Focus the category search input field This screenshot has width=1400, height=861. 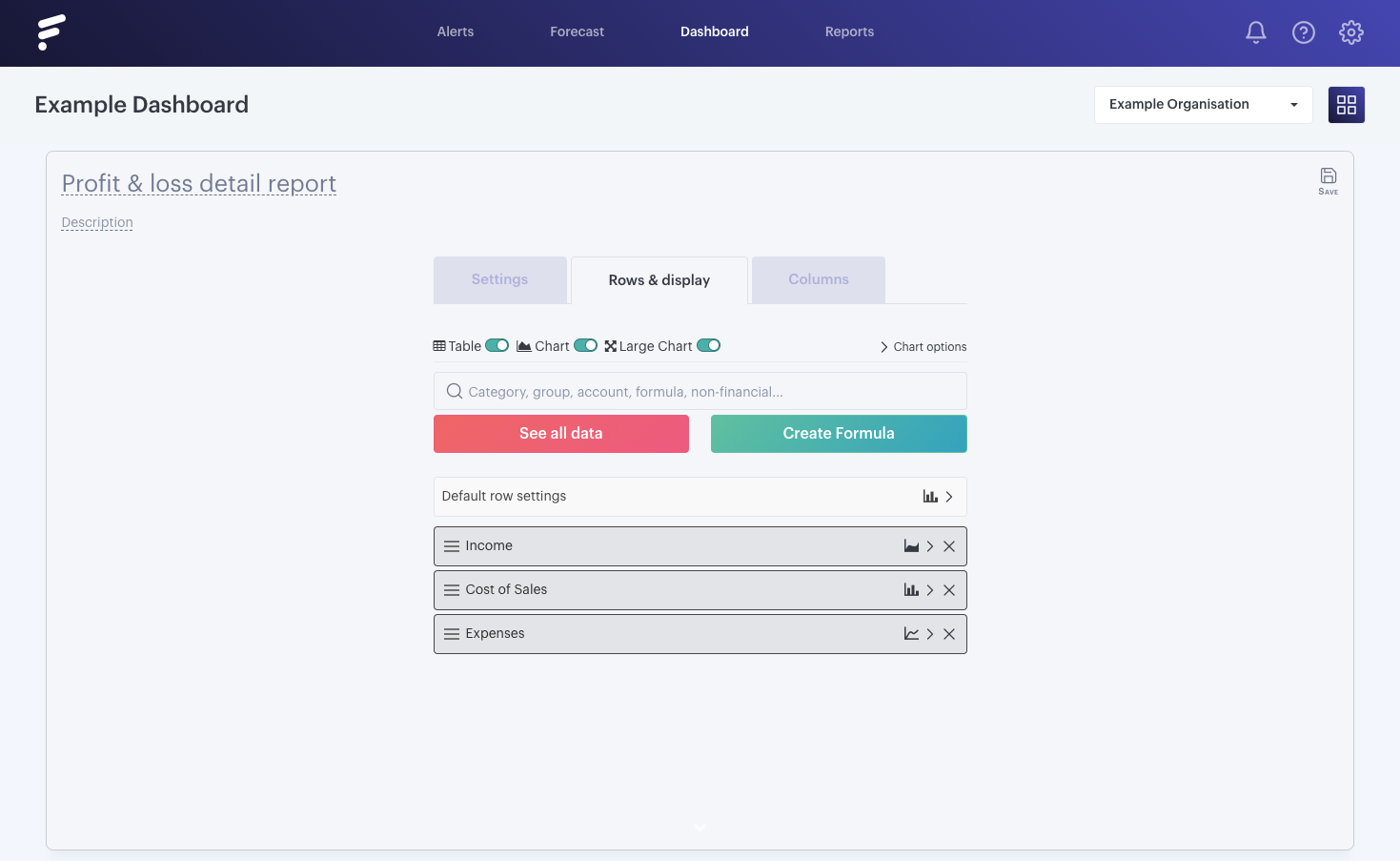(x=700, y=391)
